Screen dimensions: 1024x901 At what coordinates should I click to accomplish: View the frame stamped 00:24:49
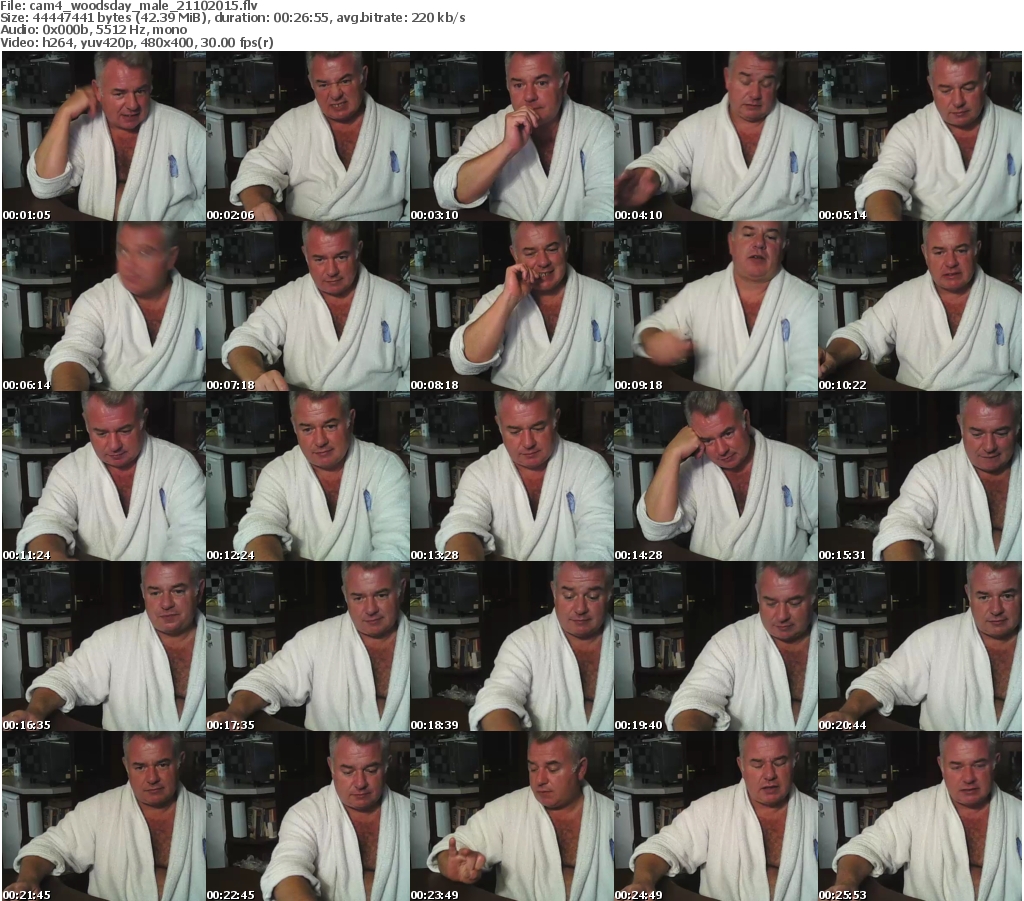[x=716, y=816]
